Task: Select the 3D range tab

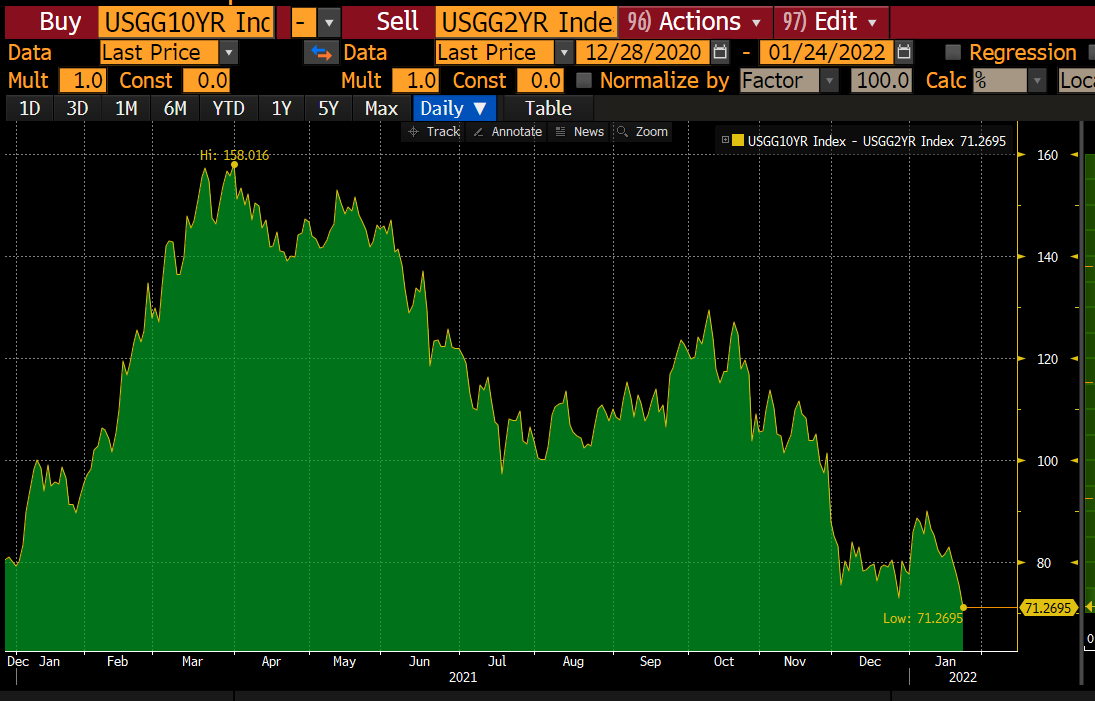Action: [77, 108]
